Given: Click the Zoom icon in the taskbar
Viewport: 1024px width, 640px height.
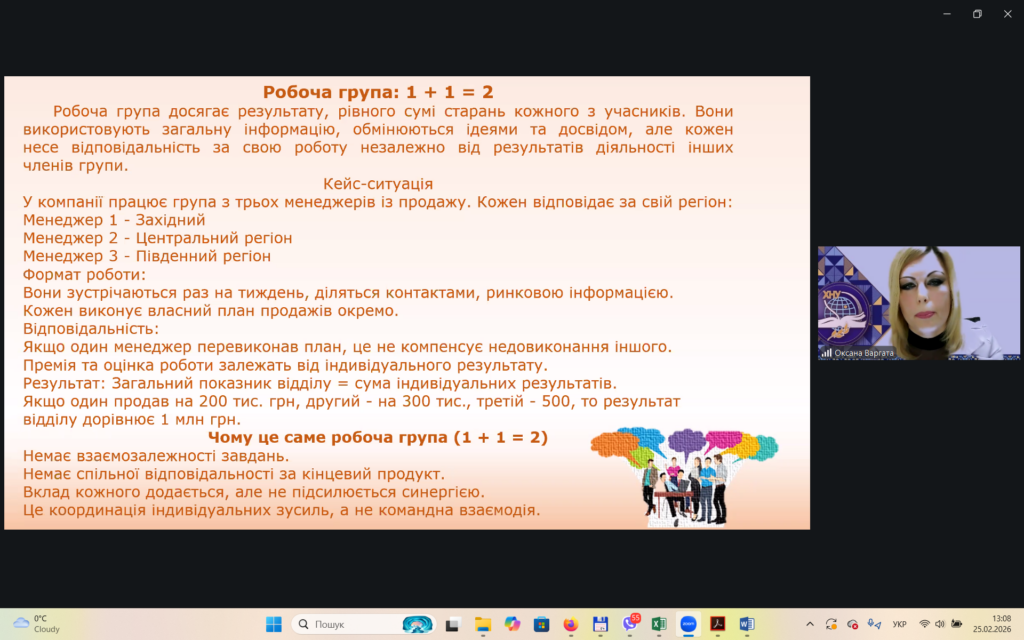Looking at the screenshot, I should [x=688, y=624].
